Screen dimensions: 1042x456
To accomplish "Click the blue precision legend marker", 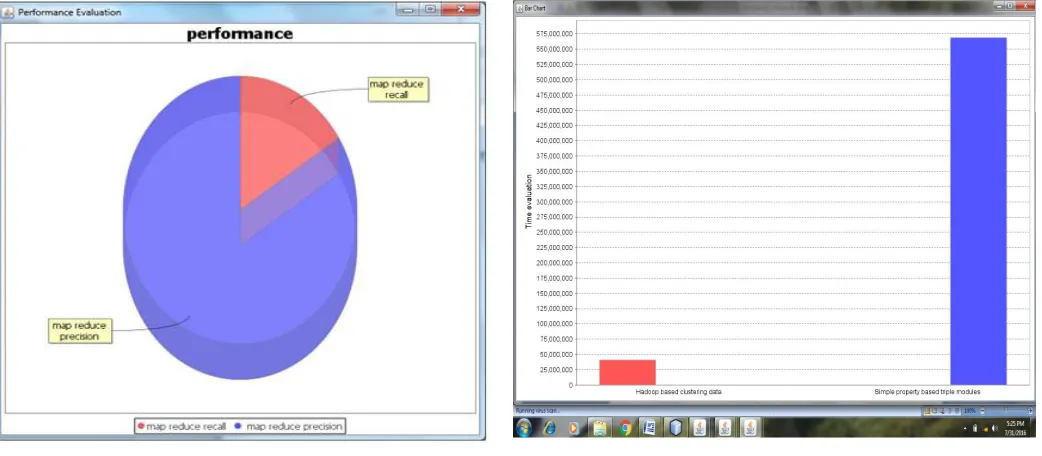I will click(x=238, y=426).
